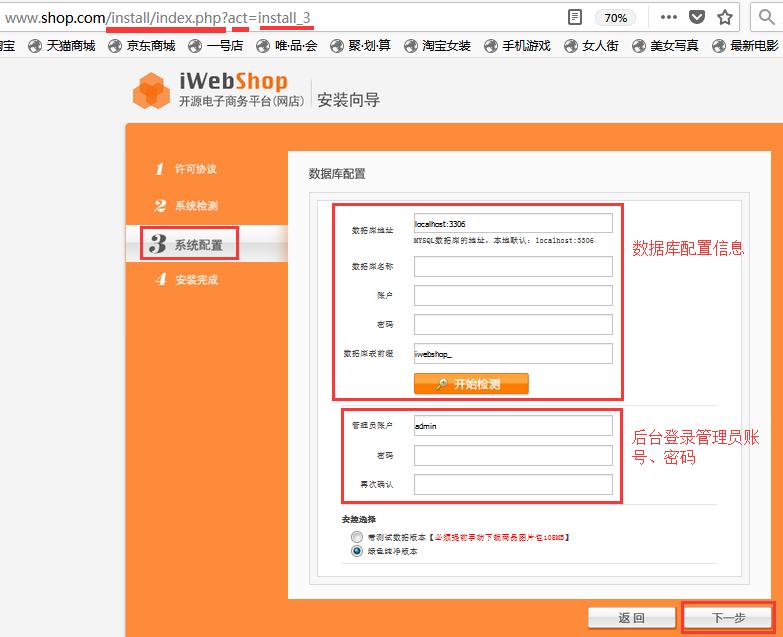The width and height of the screenshot is (783, 637).
Task: Click globe icon of 一号店 bookmark
Action: (195, 46)
